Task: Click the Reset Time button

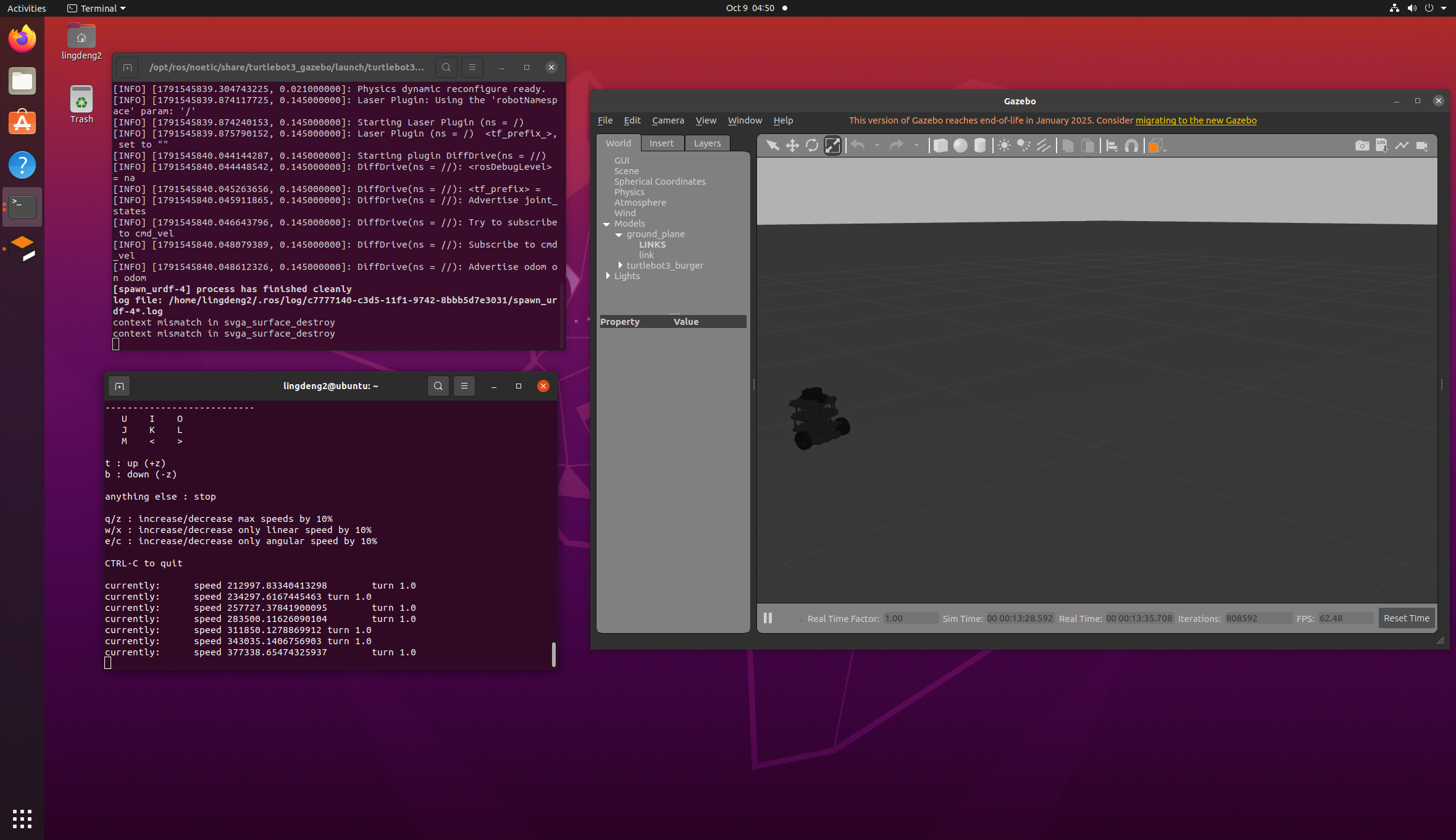Action: click(x=1406, y=618)
